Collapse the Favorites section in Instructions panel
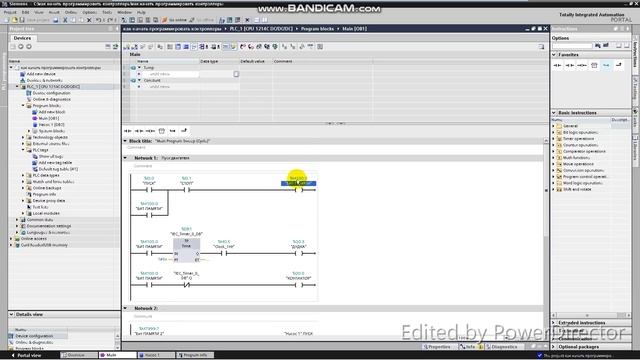This screenshot has width=640, height=360. (554, 55)
